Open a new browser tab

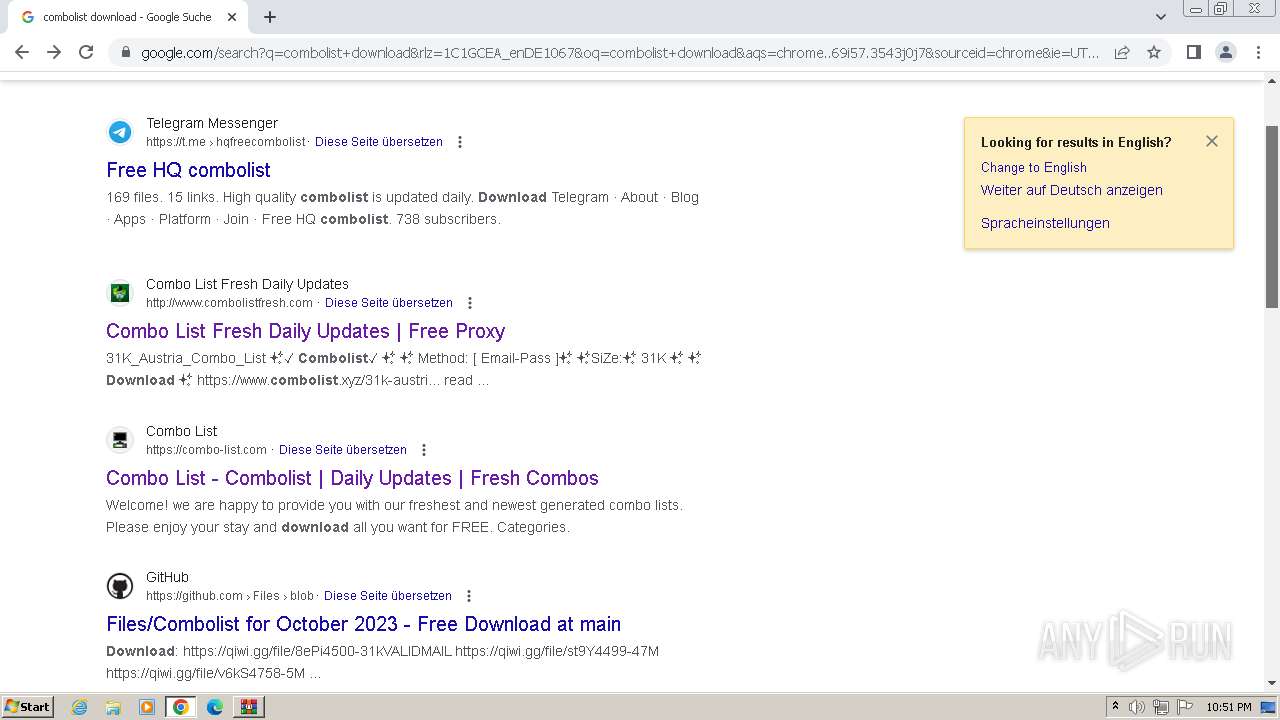coord(270,17)
